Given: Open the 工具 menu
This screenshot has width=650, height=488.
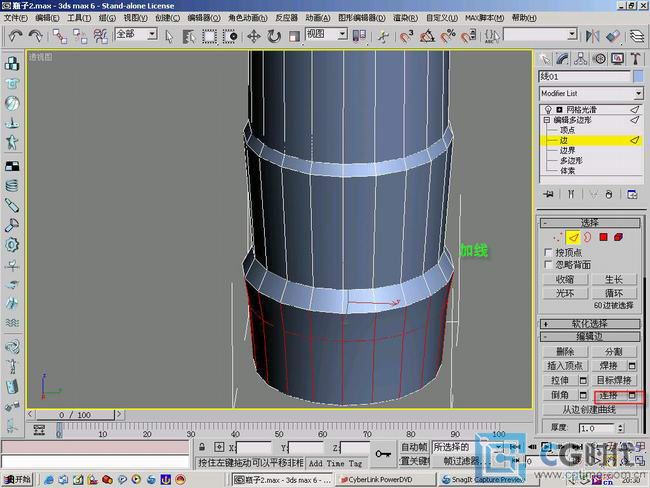Looking at the screenshot, I should (x=79, y=18).
